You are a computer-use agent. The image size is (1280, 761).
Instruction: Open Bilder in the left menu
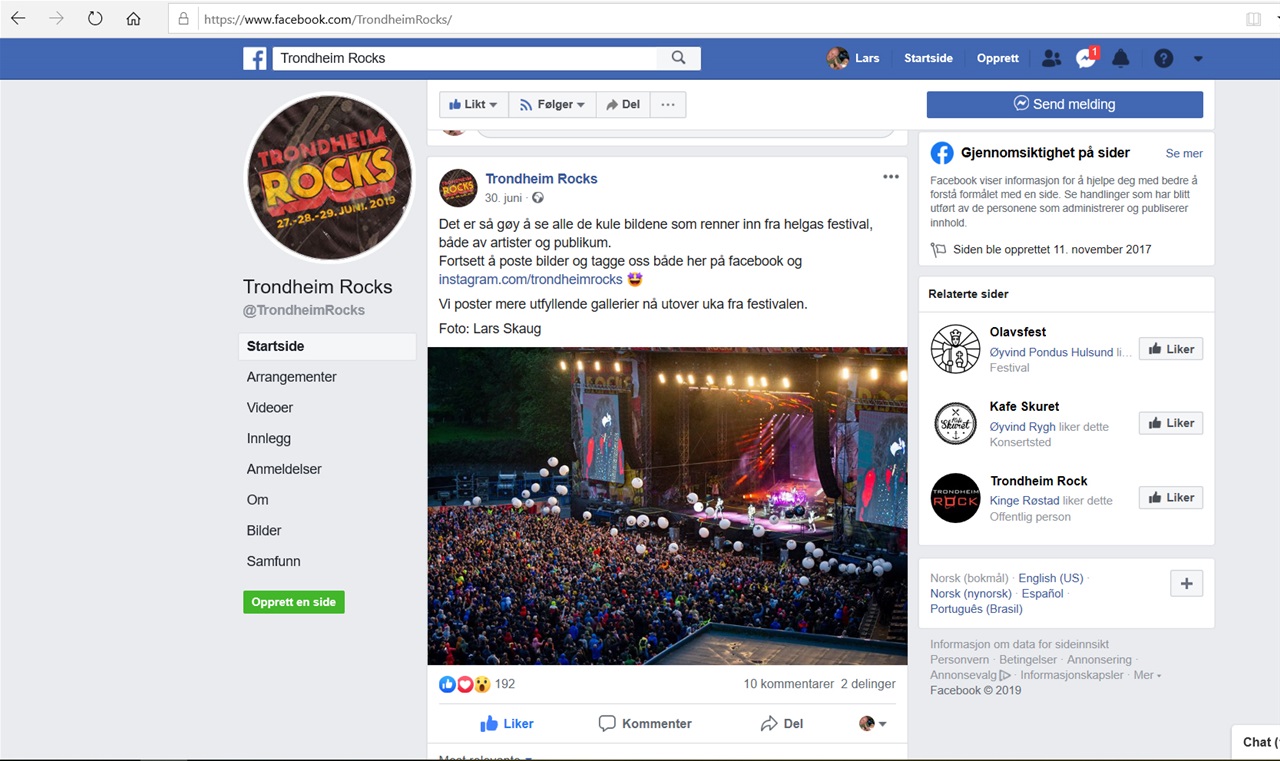coord(264,530)
